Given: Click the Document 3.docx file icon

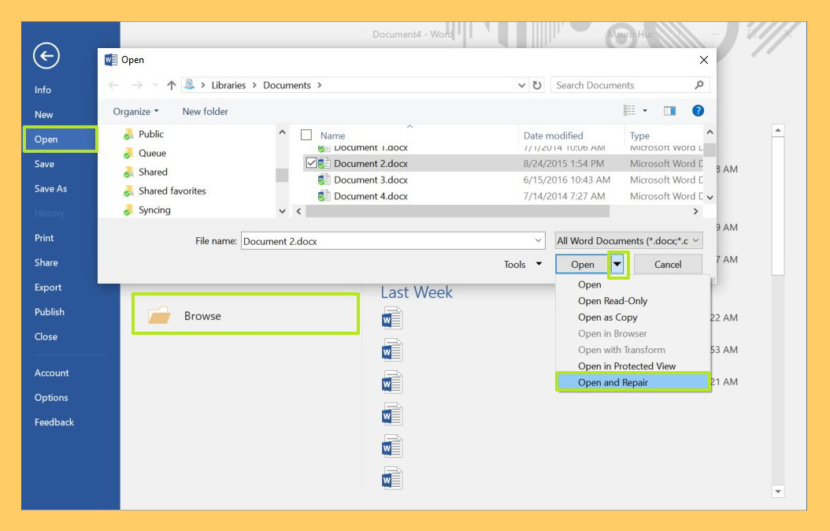Looking at the screenshot, I should click(x=324, y=180).
